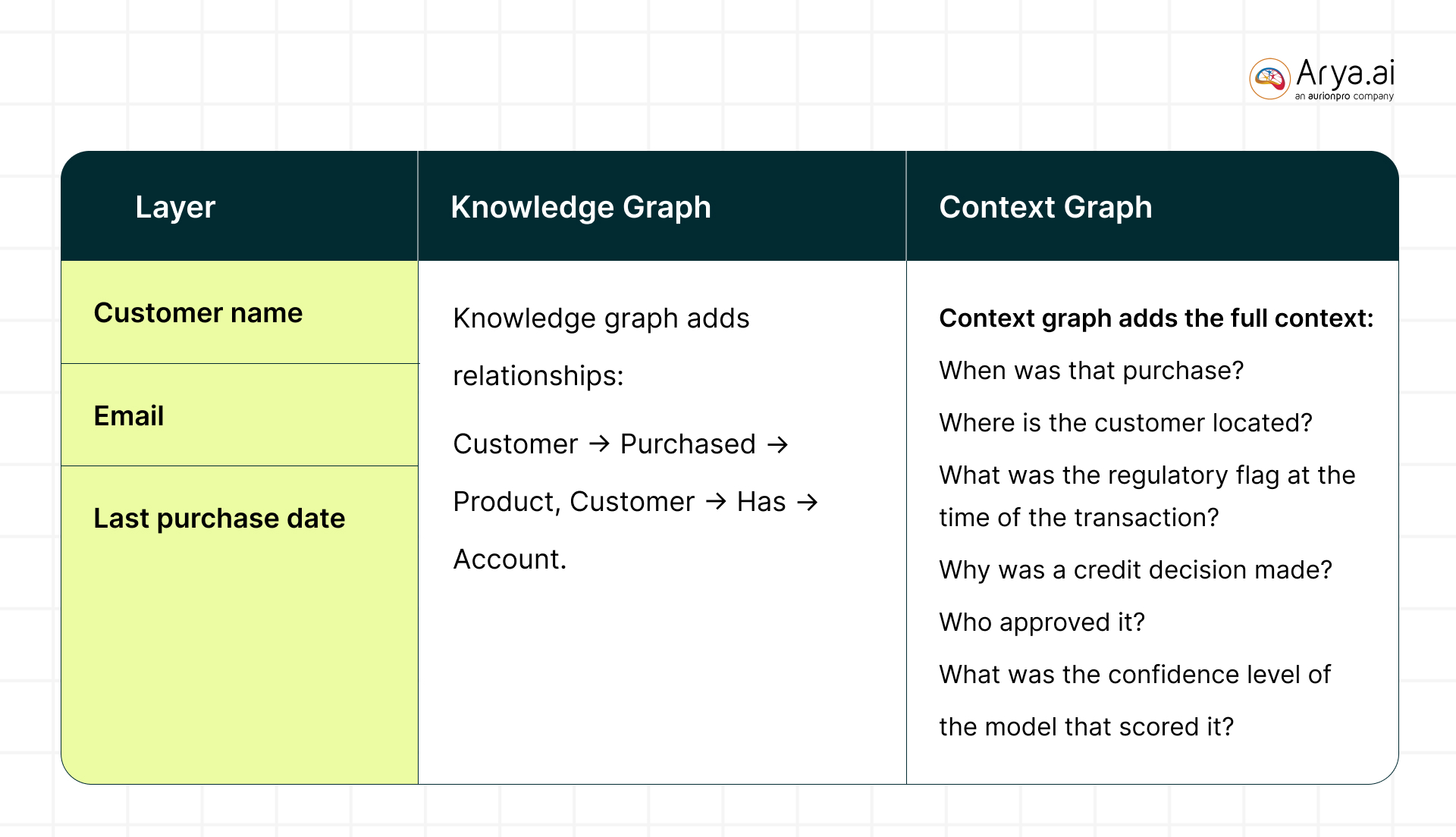The height and width of the screenshot is (837, 1456).
Task: Click the arrow after the word Purchased
Action: point(777,444)
